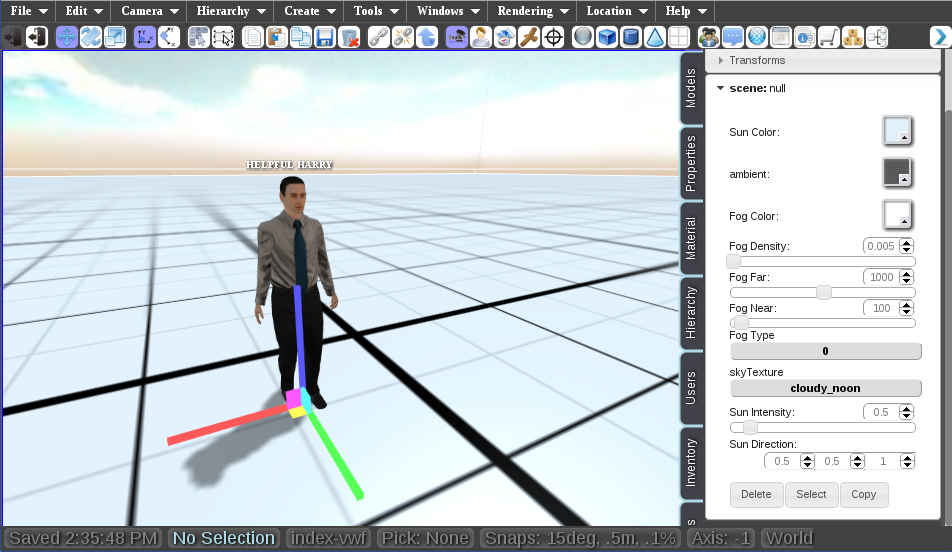Open the Create menu dropdown
Screen dimensions: 952x552
coord(310,11)
